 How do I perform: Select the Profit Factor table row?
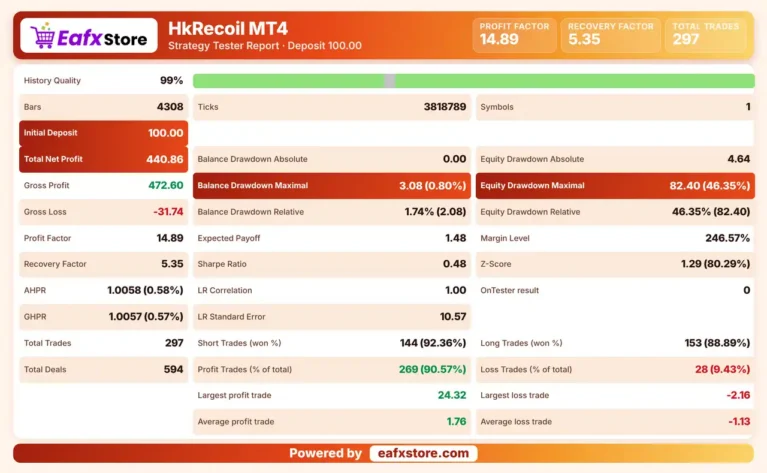click(103, 238)
